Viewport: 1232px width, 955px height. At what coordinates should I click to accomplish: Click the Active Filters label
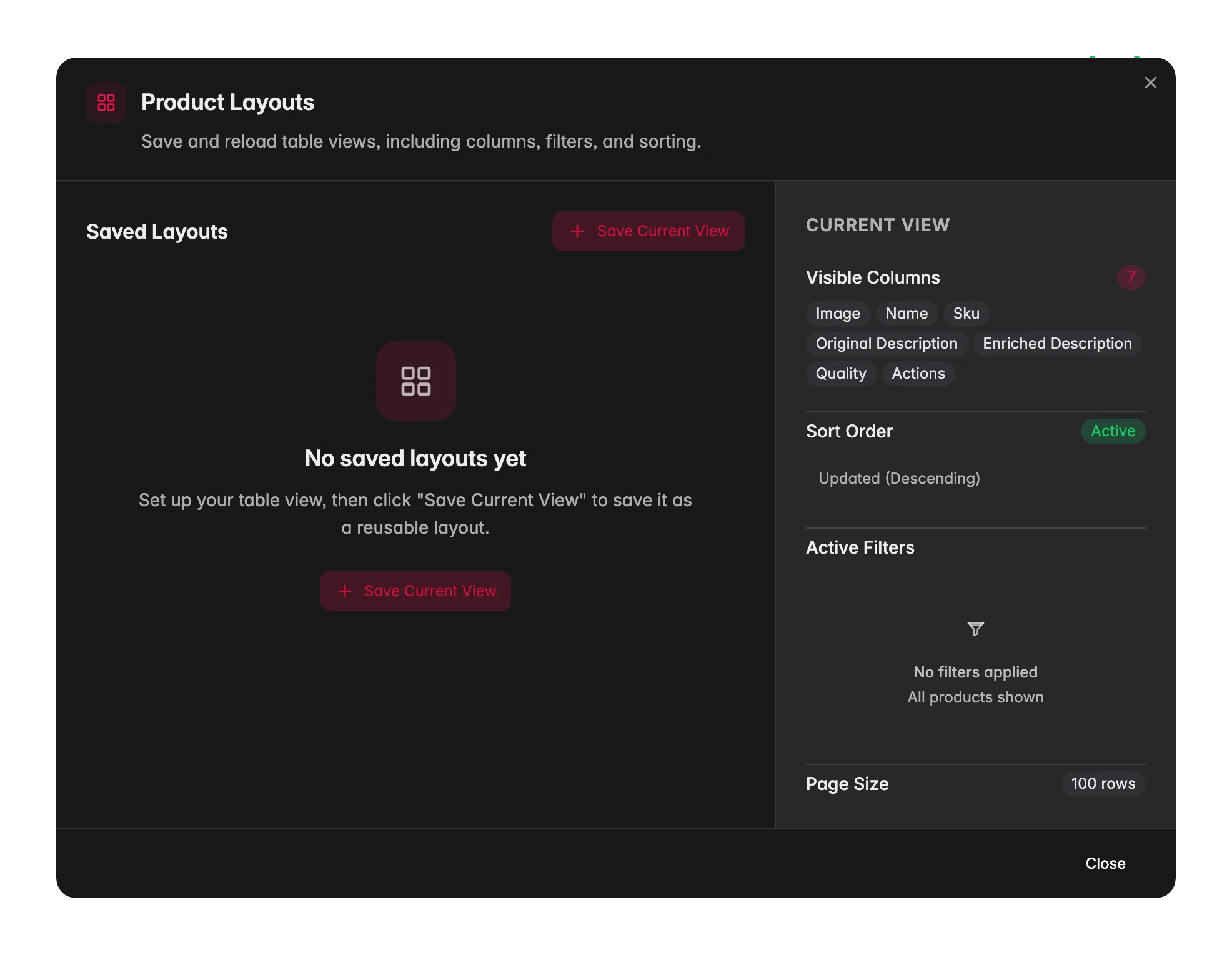(860, 547)
